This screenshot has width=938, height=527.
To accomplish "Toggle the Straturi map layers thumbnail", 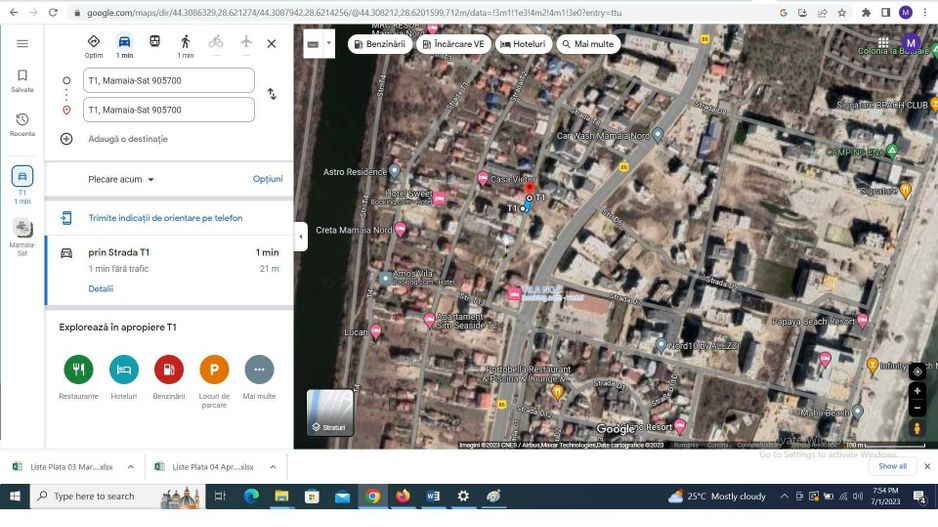I will 330,412.
